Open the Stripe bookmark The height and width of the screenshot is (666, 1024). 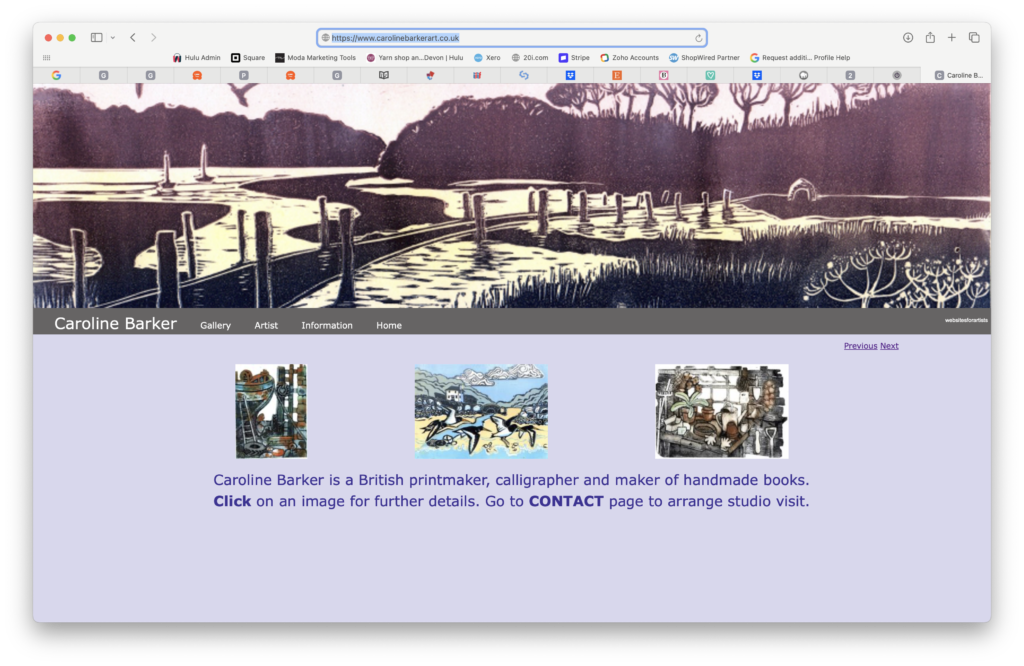click(574, 57)
